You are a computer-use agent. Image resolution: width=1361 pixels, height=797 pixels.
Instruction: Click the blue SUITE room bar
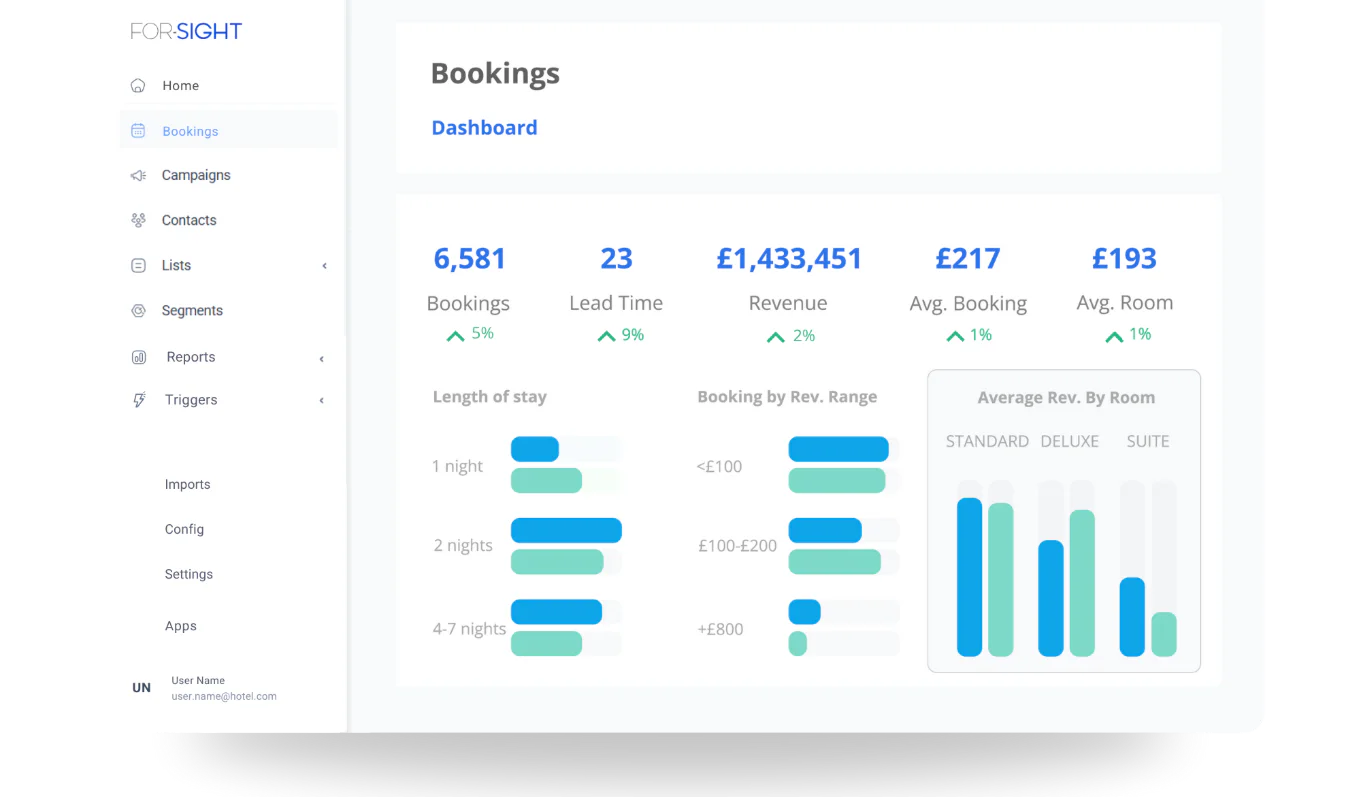tap(1132, 617)
